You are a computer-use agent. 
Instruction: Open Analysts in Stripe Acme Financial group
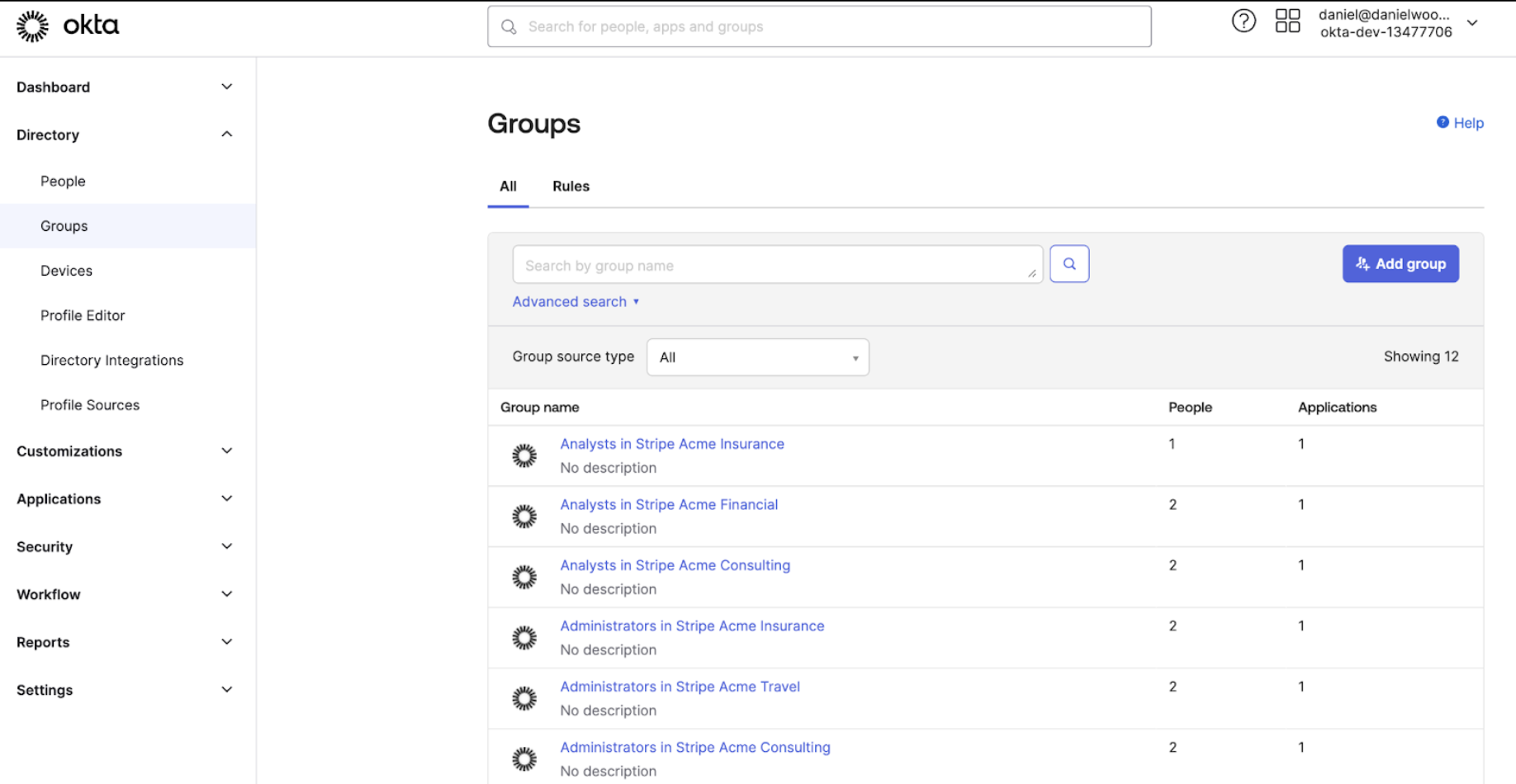click(x=669, y=504)
